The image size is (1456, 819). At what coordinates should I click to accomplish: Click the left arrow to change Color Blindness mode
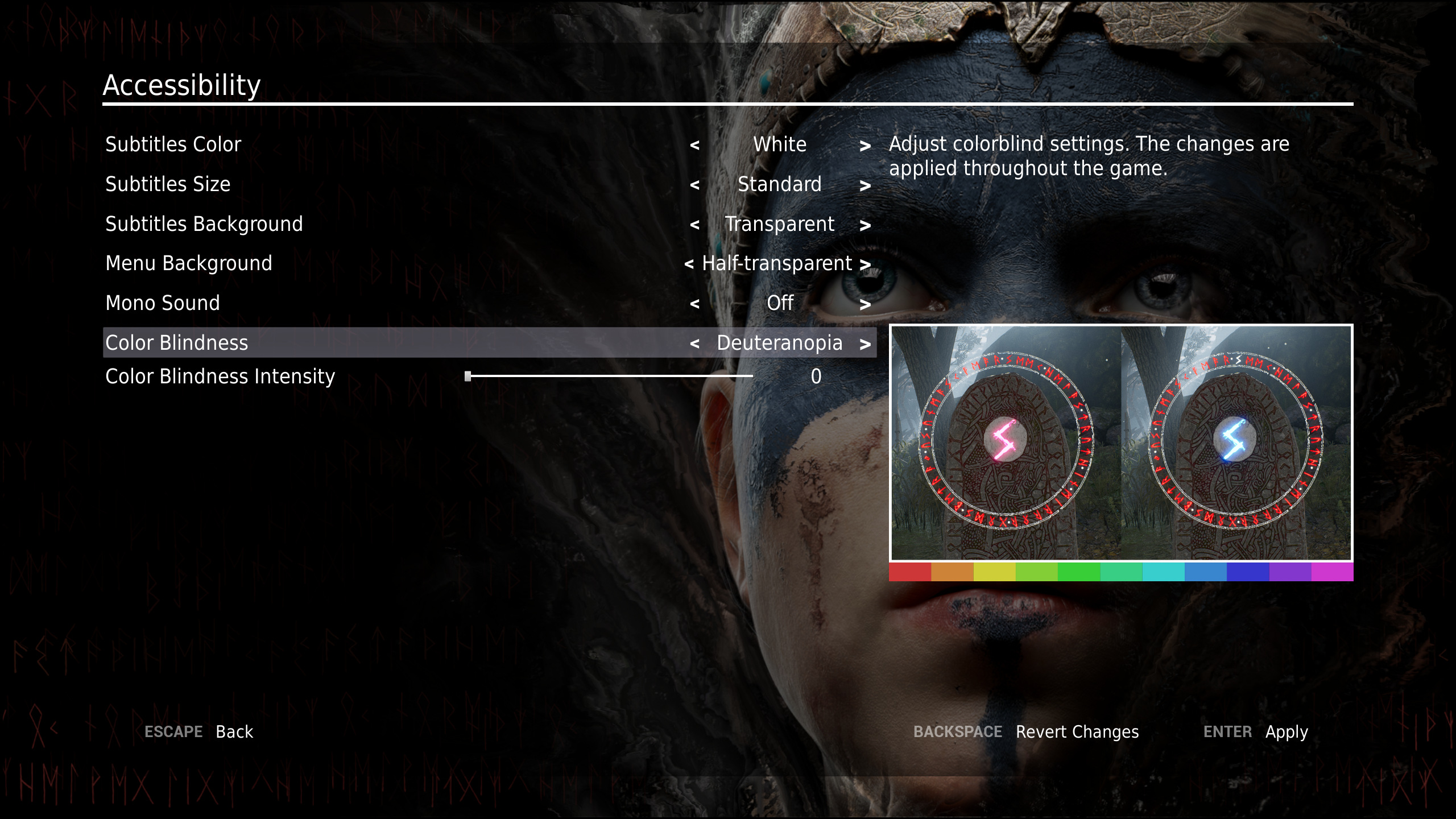click(694, 343)
